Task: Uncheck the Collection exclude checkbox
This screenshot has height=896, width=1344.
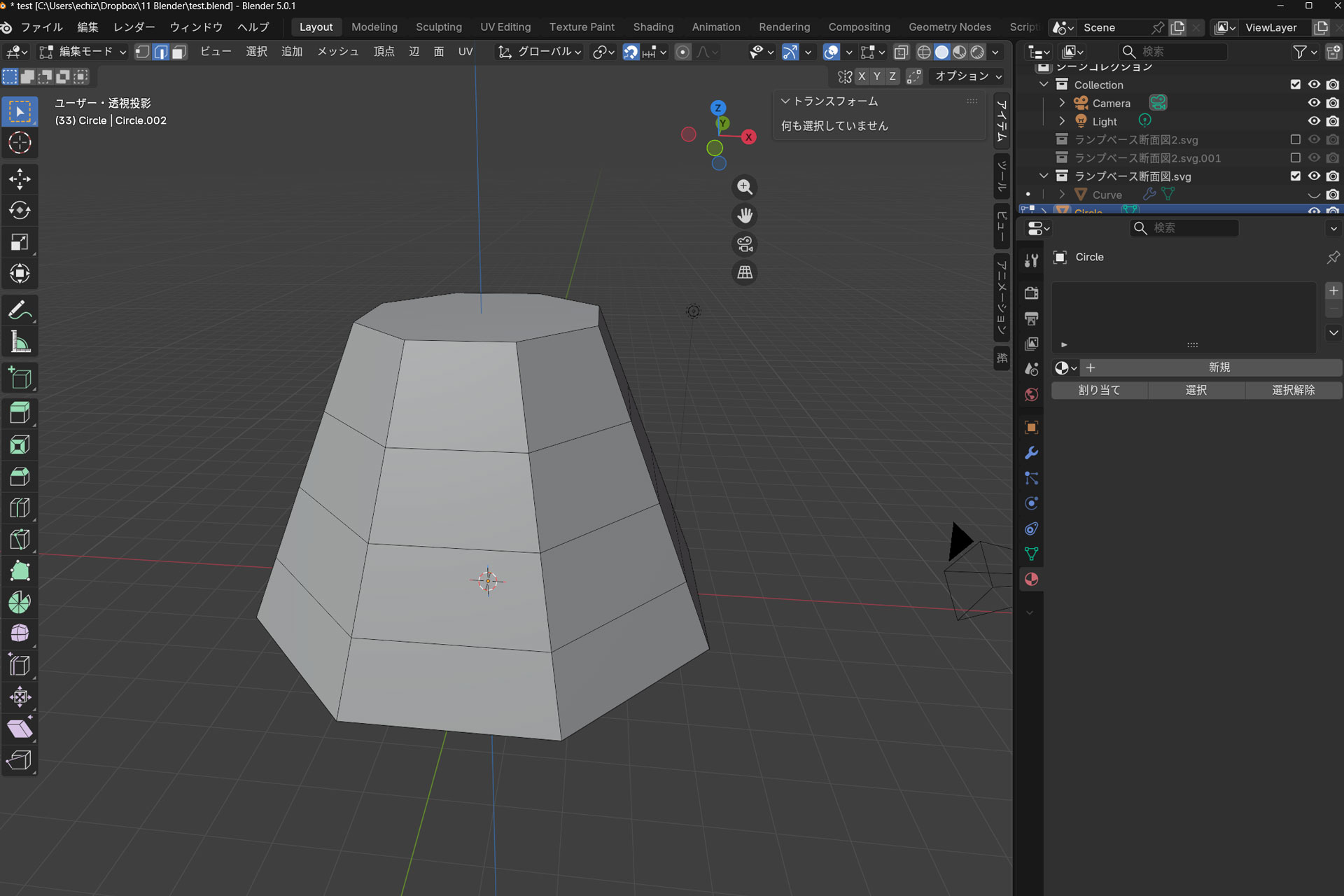Action: tap(1295, 85)
